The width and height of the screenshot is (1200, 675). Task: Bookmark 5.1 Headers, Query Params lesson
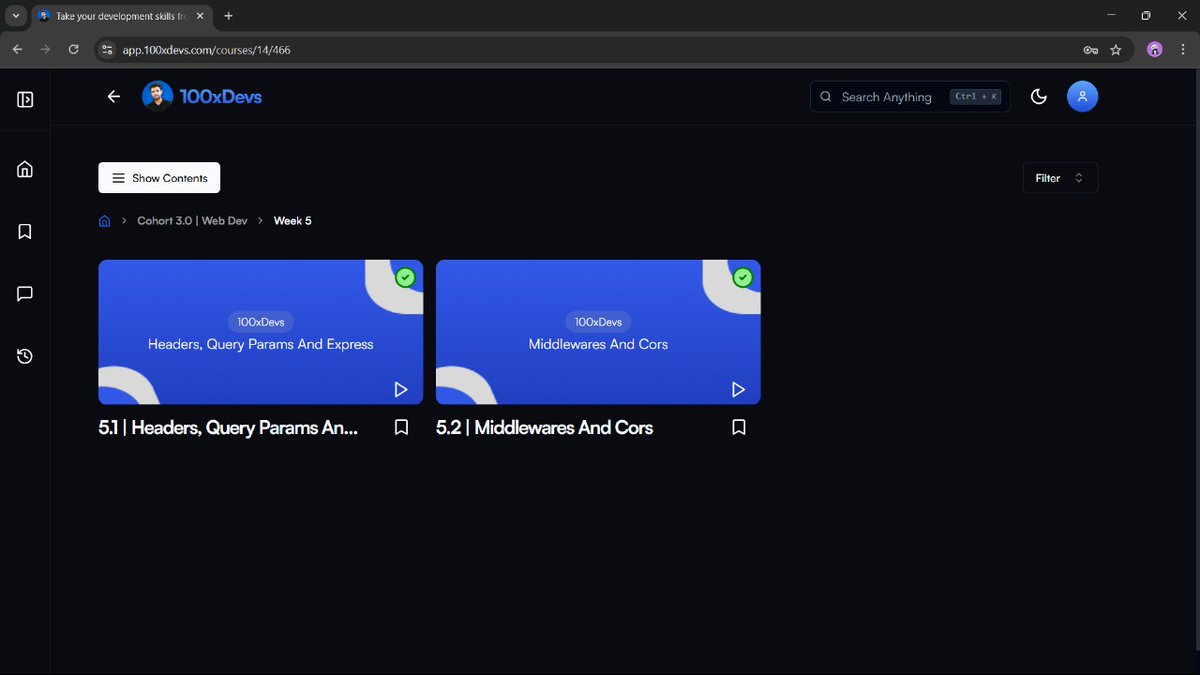401,427
